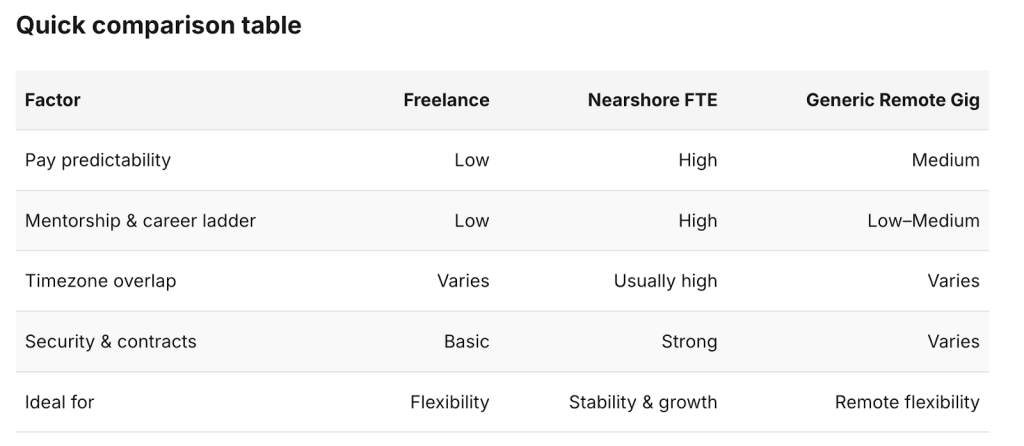This screenshot has height=446, width=1024.
Task: Click the "Ideal for" row label
Action: pos(59,402)
